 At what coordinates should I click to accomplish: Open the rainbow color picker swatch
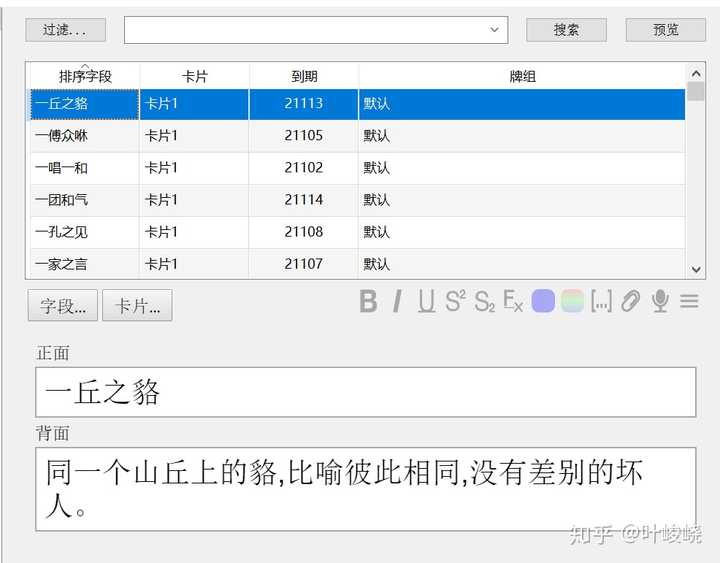click(x=572, y=301)
